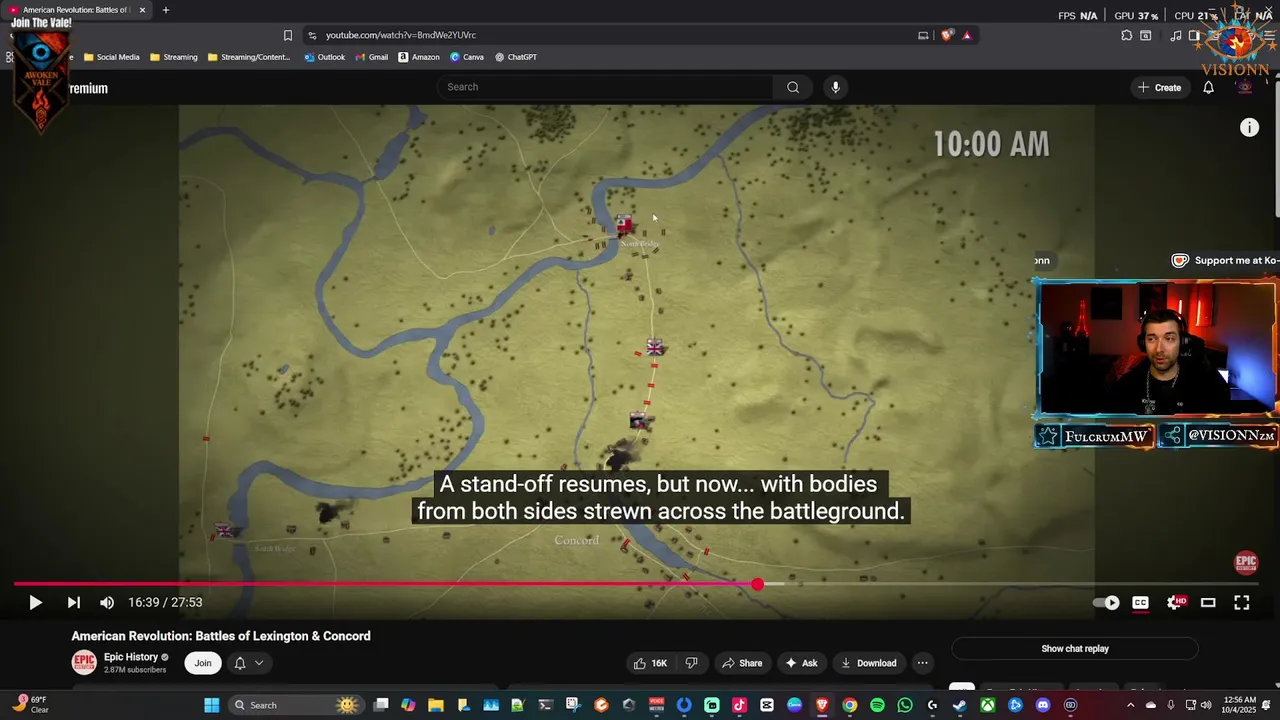The height and width of the screenshot is (720, 1280).
Task: Click the red progress bar scrubber
Action: (x=757, y=584)
